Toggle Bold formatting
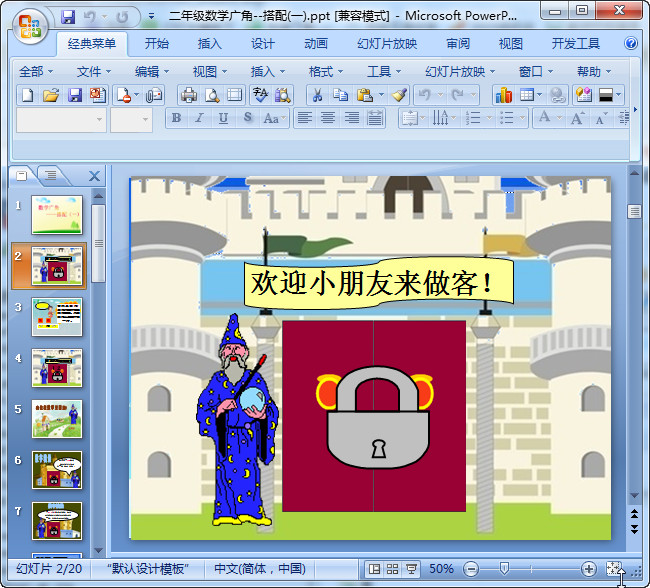650x588 pixels. [176, 118]
